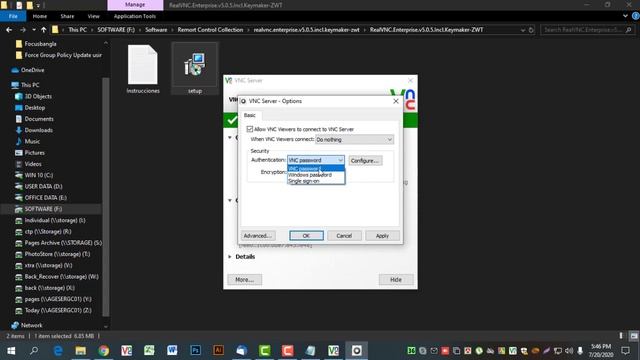Go forward in File Explorer
The width and height of the screenshot is (640, 360).
(22, 30)
